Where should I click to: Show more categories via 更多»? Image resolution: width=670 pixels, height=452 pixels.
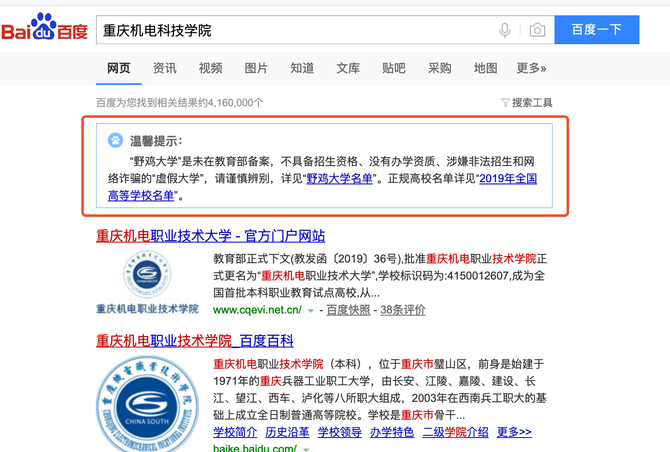click(531, 68)
